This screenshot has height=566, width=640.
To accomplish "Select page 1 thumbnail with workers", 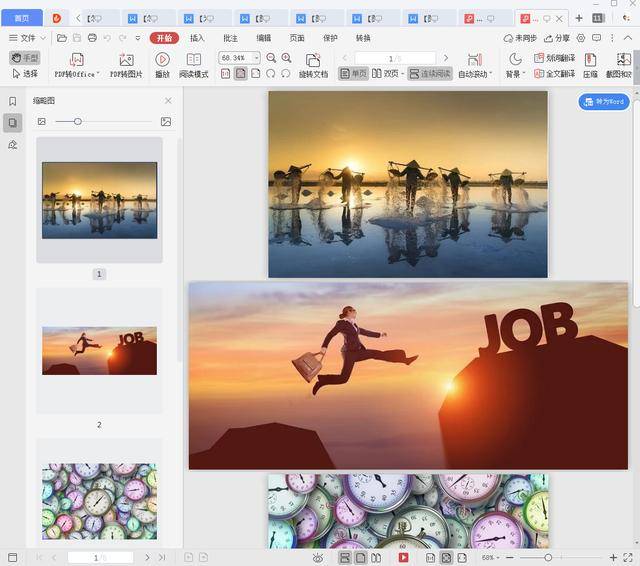I will (x=99, y=200).
